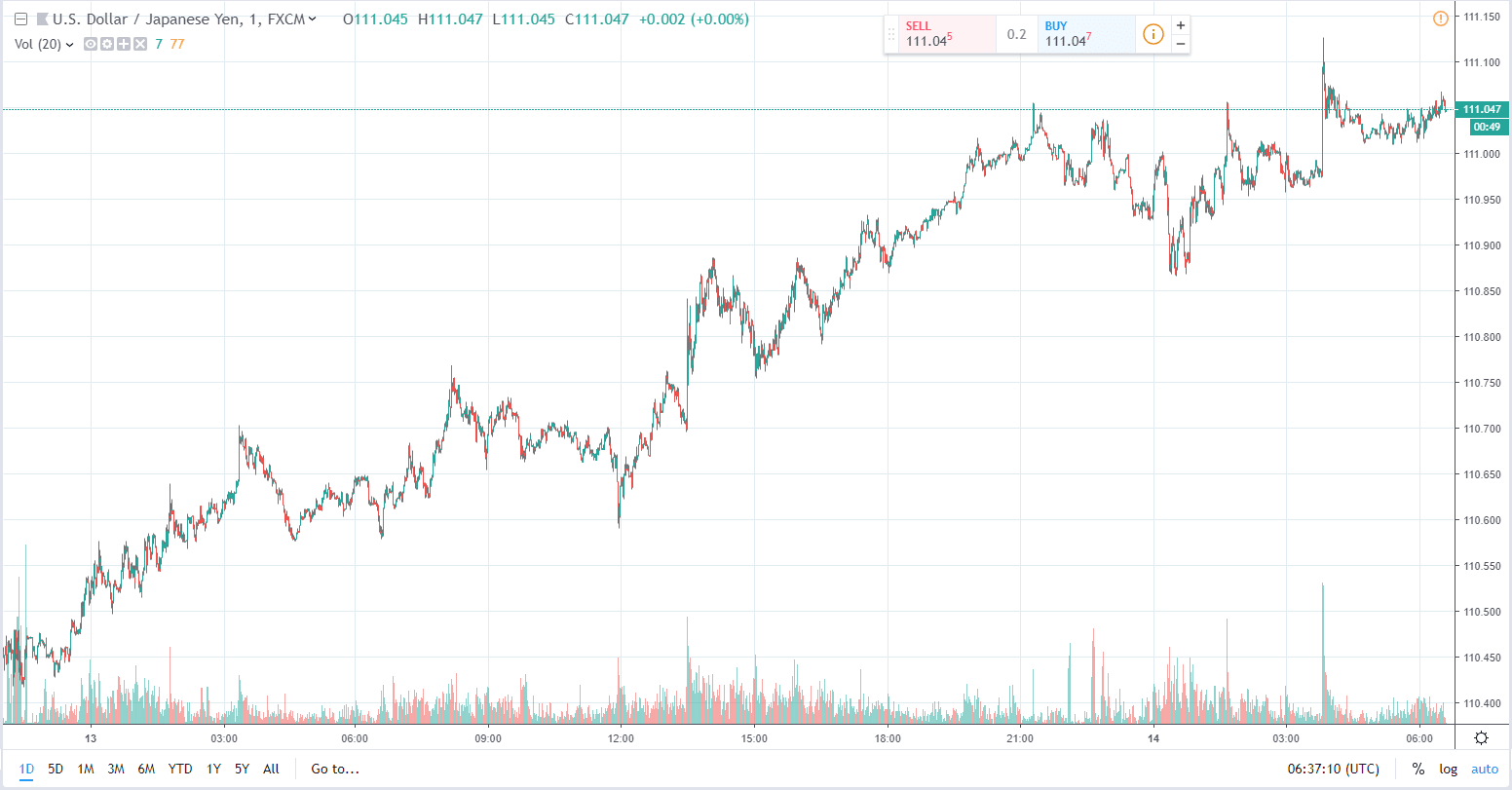This screenshot has height=790, width=1512.
Task: Click the BUY 111.04 button
Action: tap(1086, 34)
